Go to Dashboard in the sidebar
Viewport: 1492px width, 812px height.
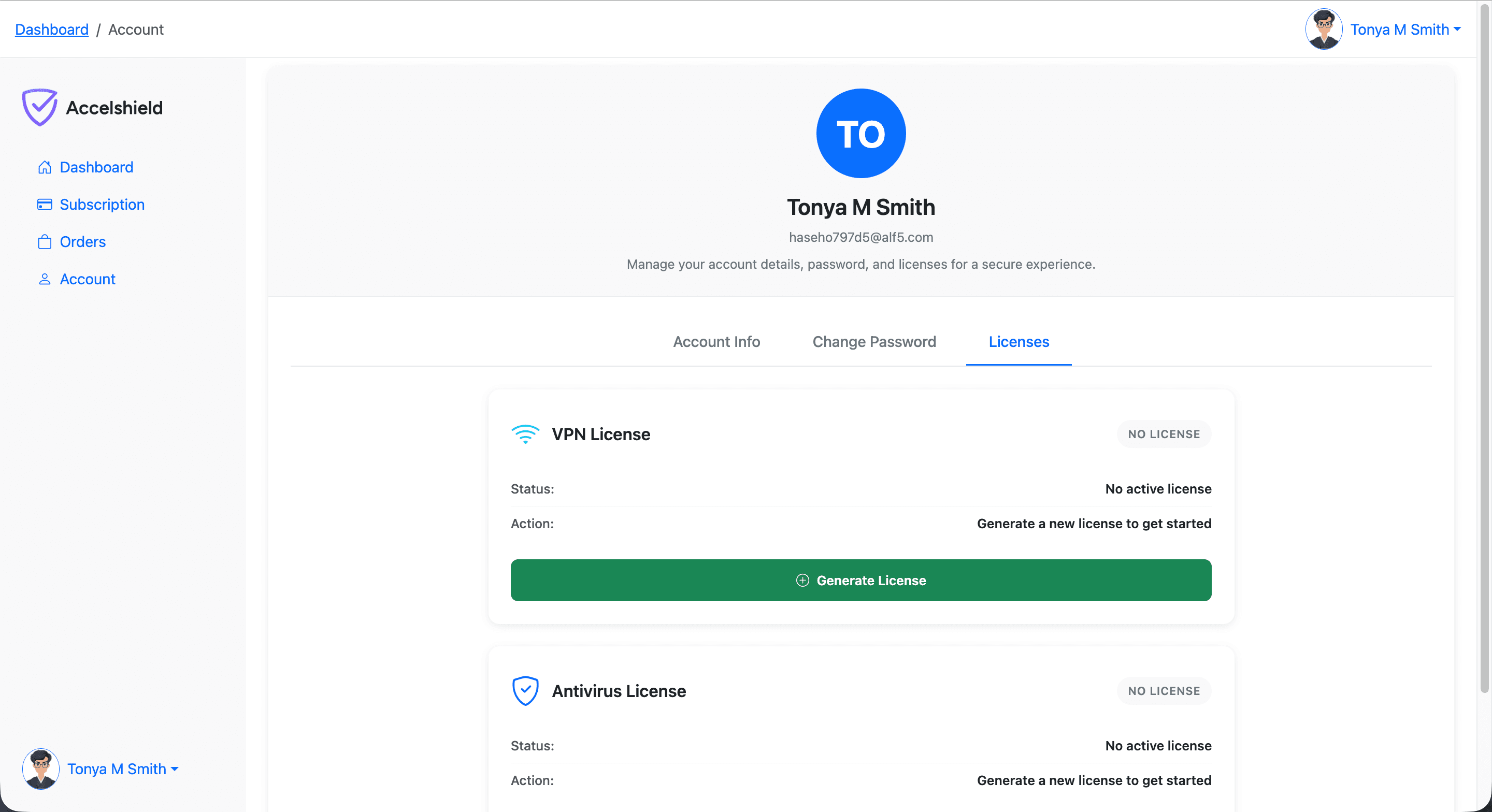click(97, 167)
